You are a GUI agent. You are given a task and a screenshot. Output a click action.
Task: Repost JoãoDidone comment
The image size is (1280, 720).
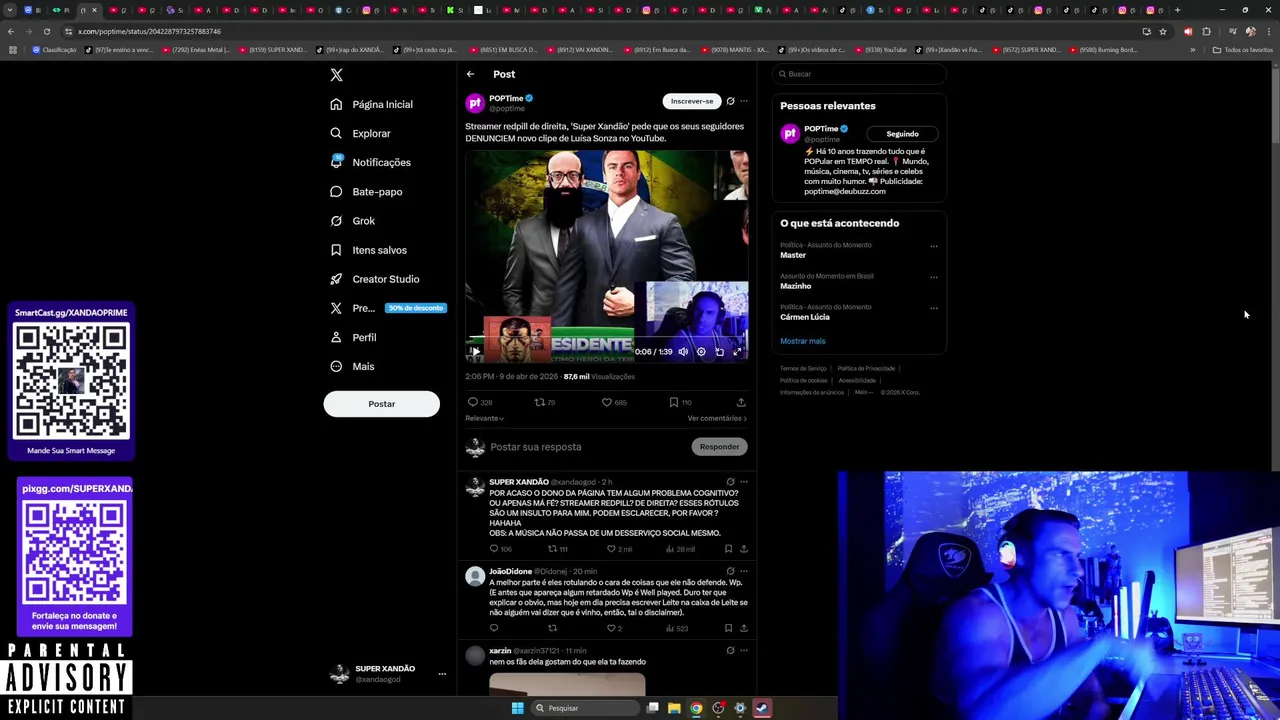pyautogui.click(x=552, y=628)
